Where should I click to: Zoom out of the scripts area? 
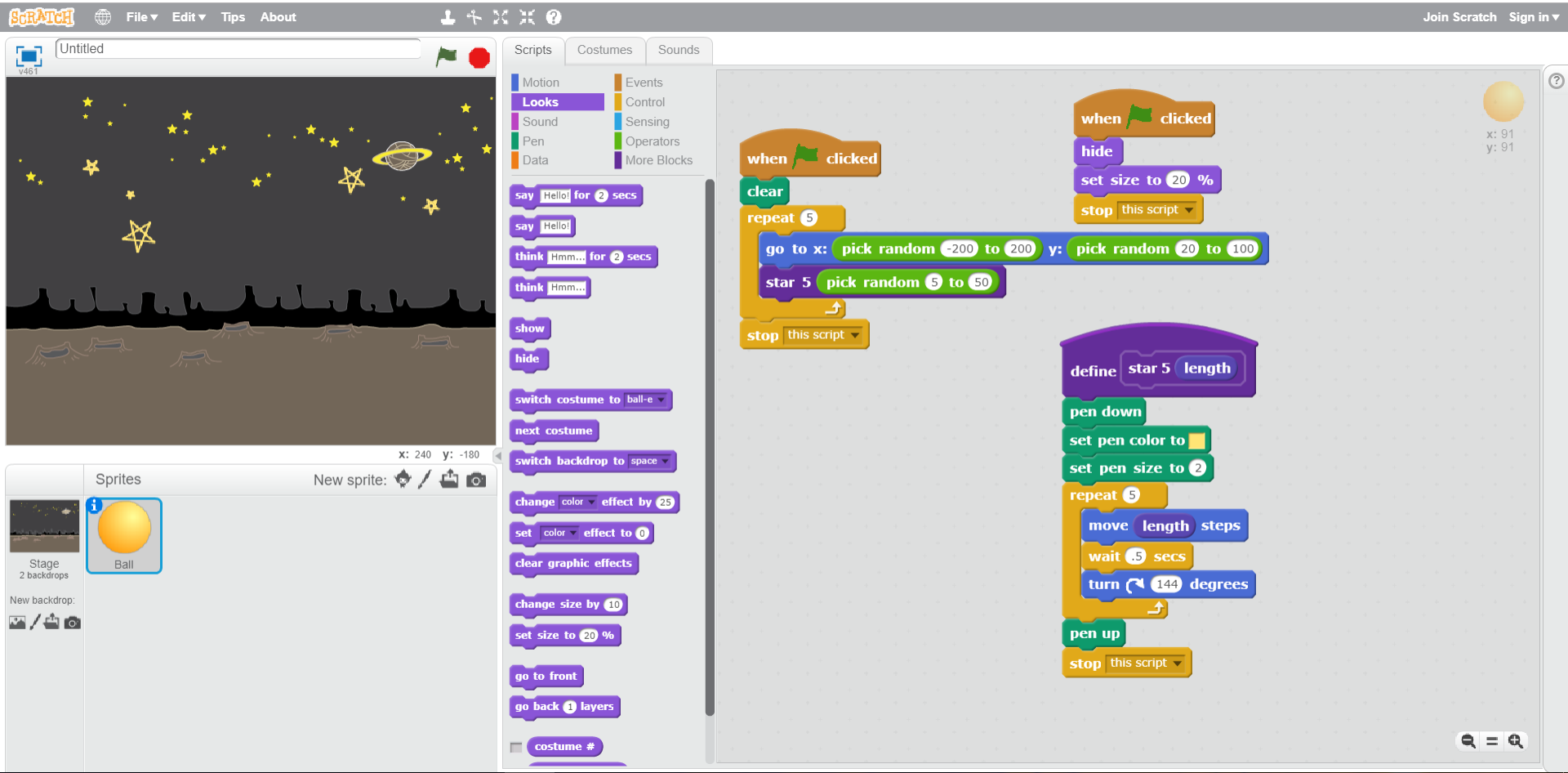click(1468, 741)
